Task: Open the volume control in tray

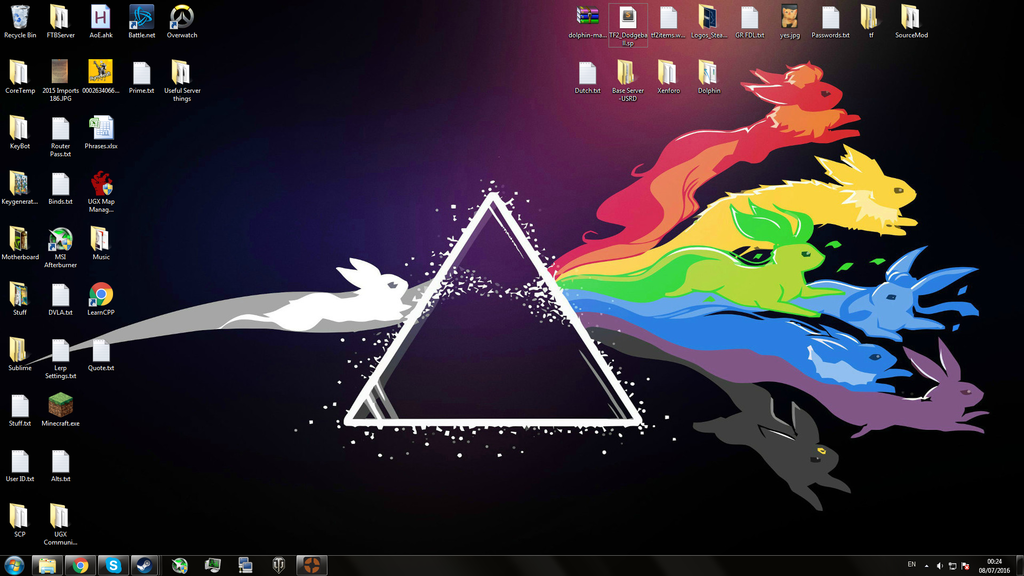Action: 939,566
